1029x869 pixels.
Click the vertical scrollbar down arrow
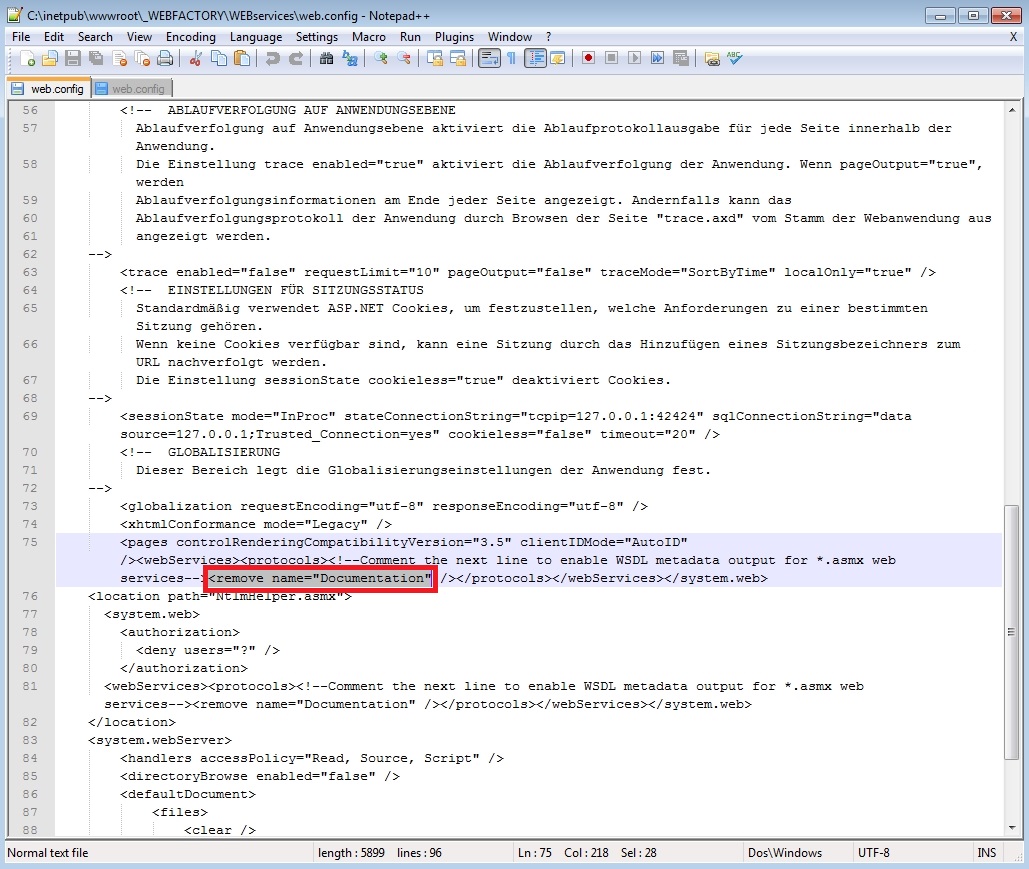(1012, 829)
